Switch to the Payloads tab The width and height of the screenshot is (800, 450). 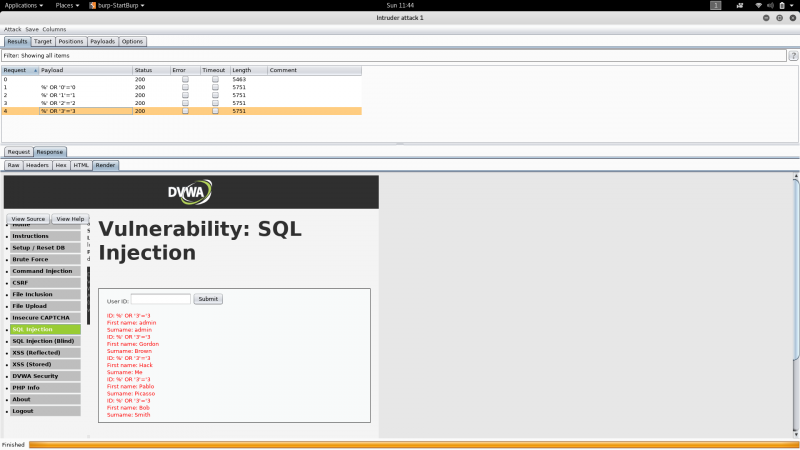pyautogui.click(x=103, y=41)
